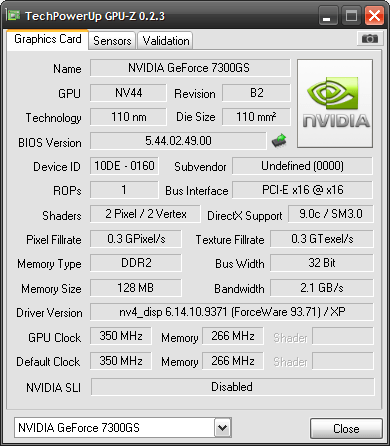The height and width of the screenshot is (446, 390).
Task: Select the Graphics Card tab
Action: (x=48, y=39)
